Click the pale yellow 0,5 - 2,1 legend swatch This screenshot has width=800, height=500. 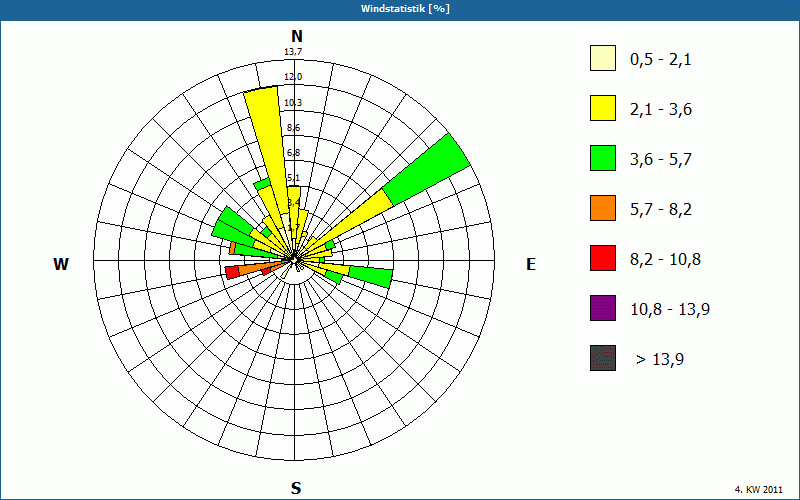coord(603,58)
